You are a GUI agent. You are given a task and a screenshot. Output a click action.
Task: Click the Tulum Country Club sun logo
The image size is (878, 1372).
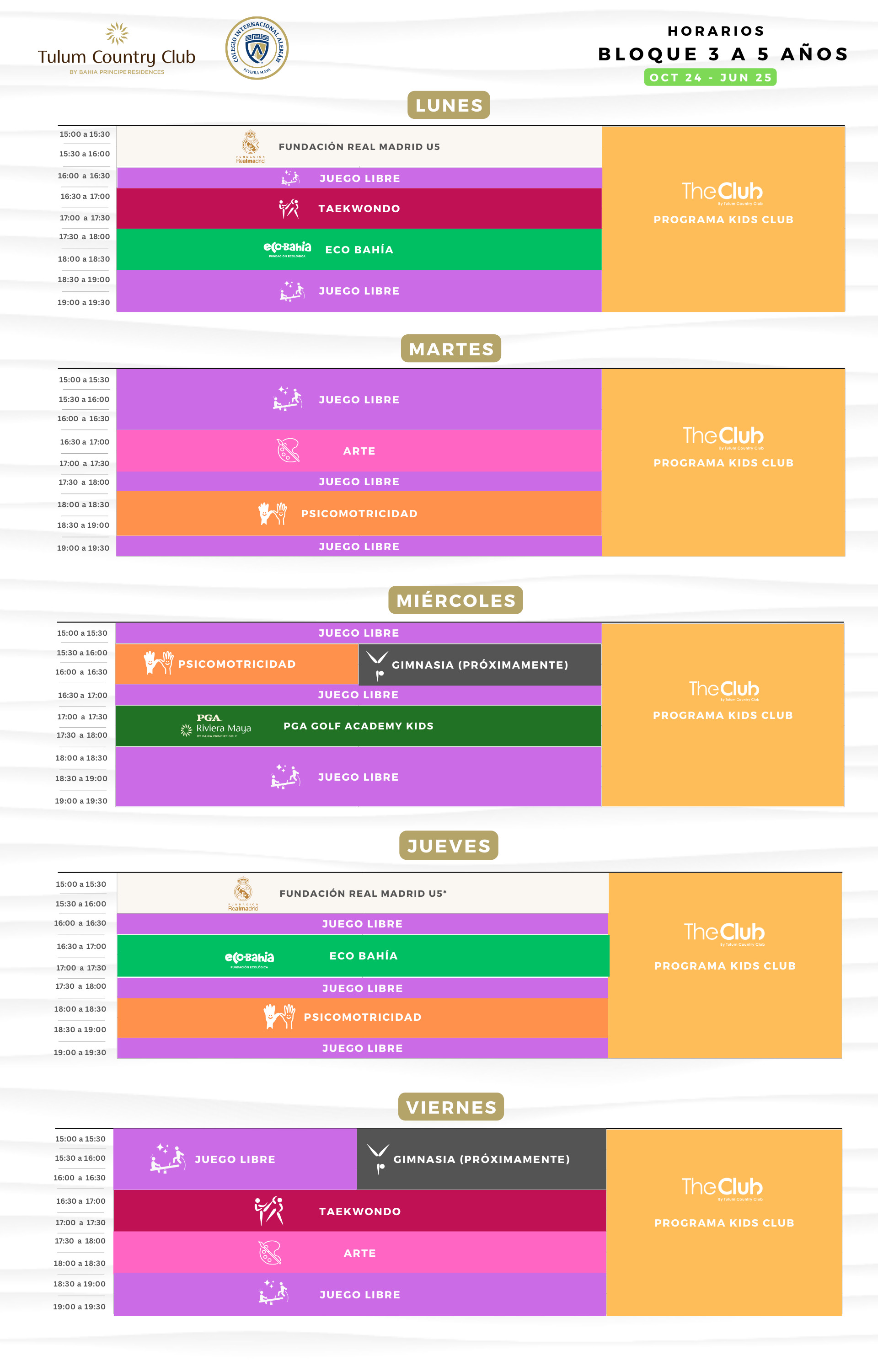pos(117,34)
